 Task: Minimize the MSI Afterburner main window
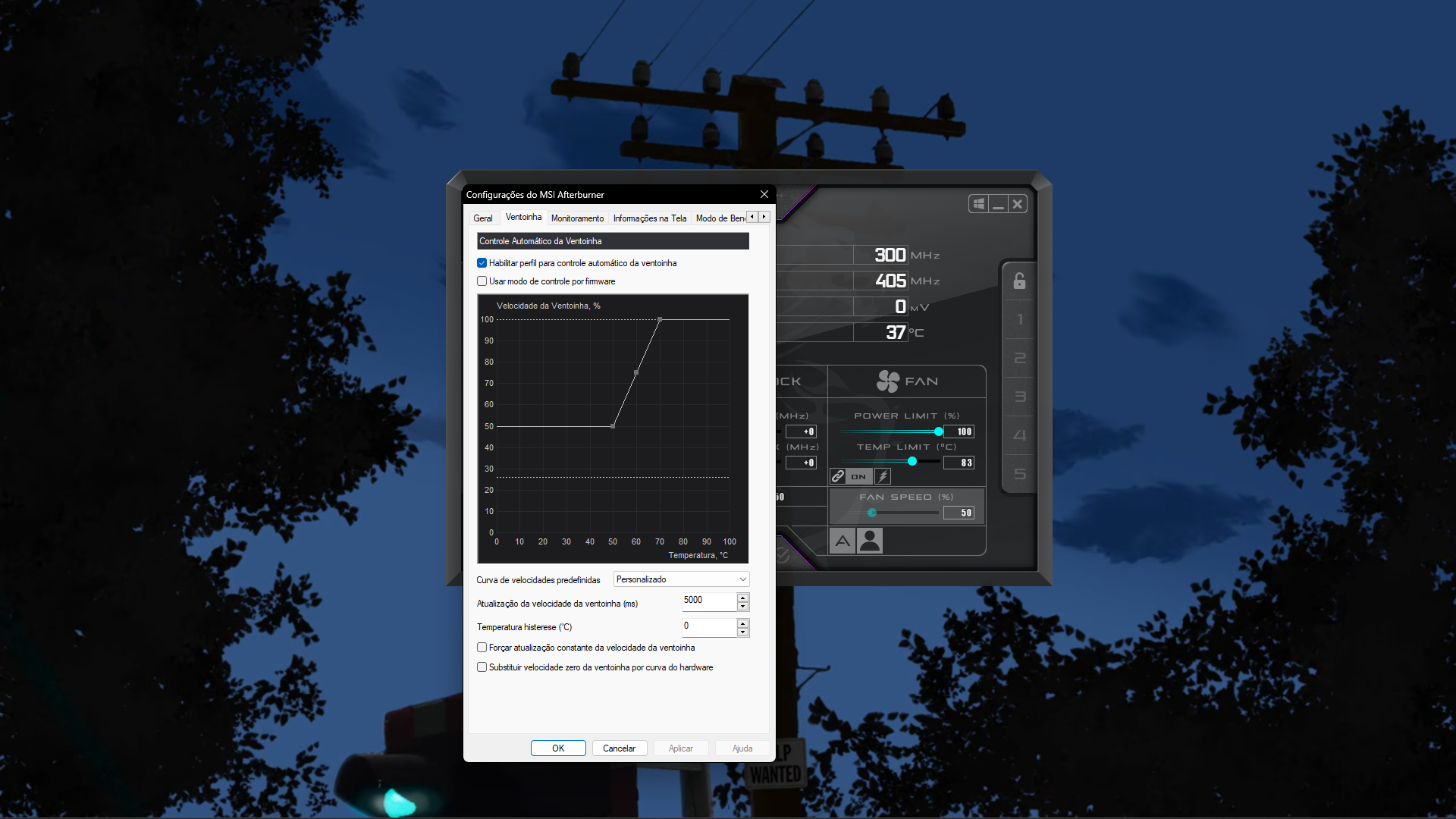click(998, 204)
